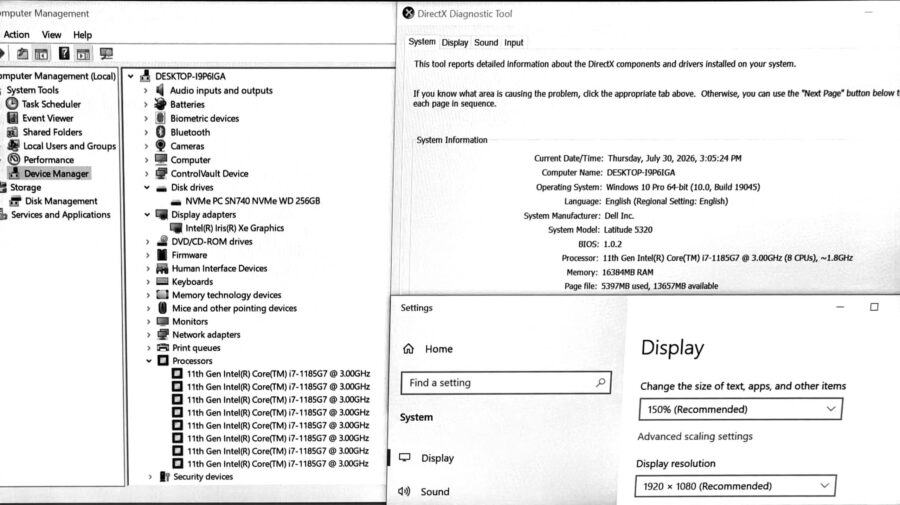Image resolution: width=900 pixels, height=505 pixels.
Task: Select the first i7-1185G7 processor entry
Action: point(278,373)
